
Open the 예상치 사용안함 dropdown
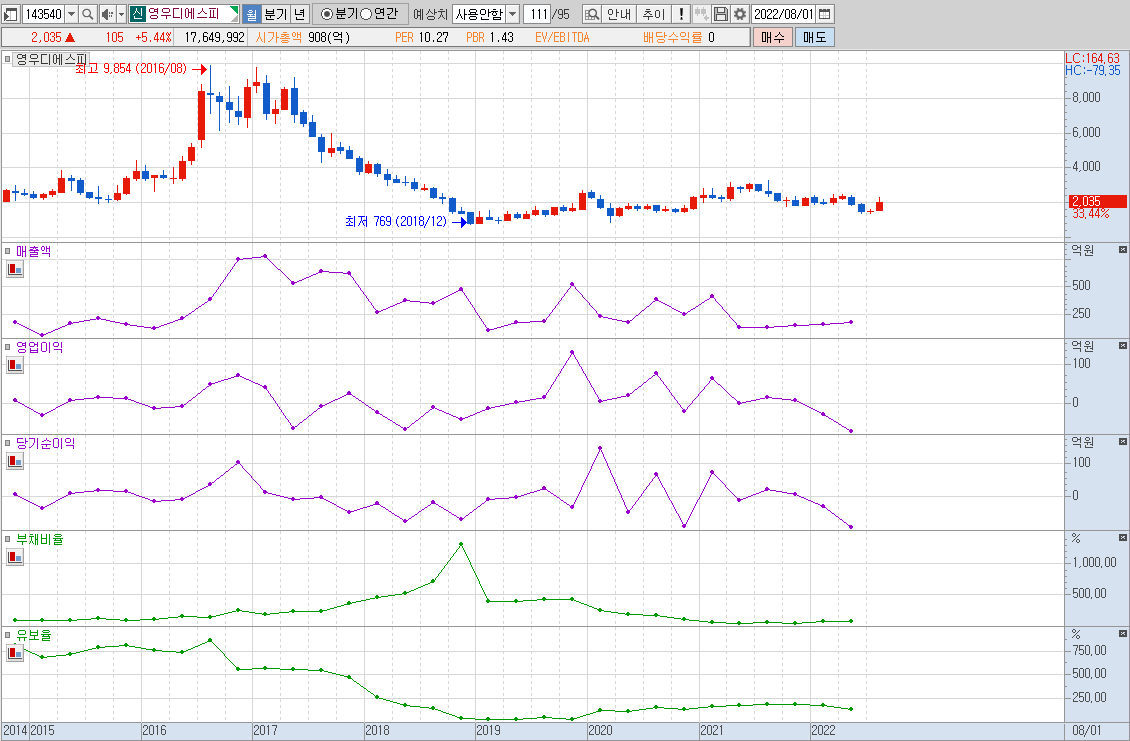tap(512, 14)
